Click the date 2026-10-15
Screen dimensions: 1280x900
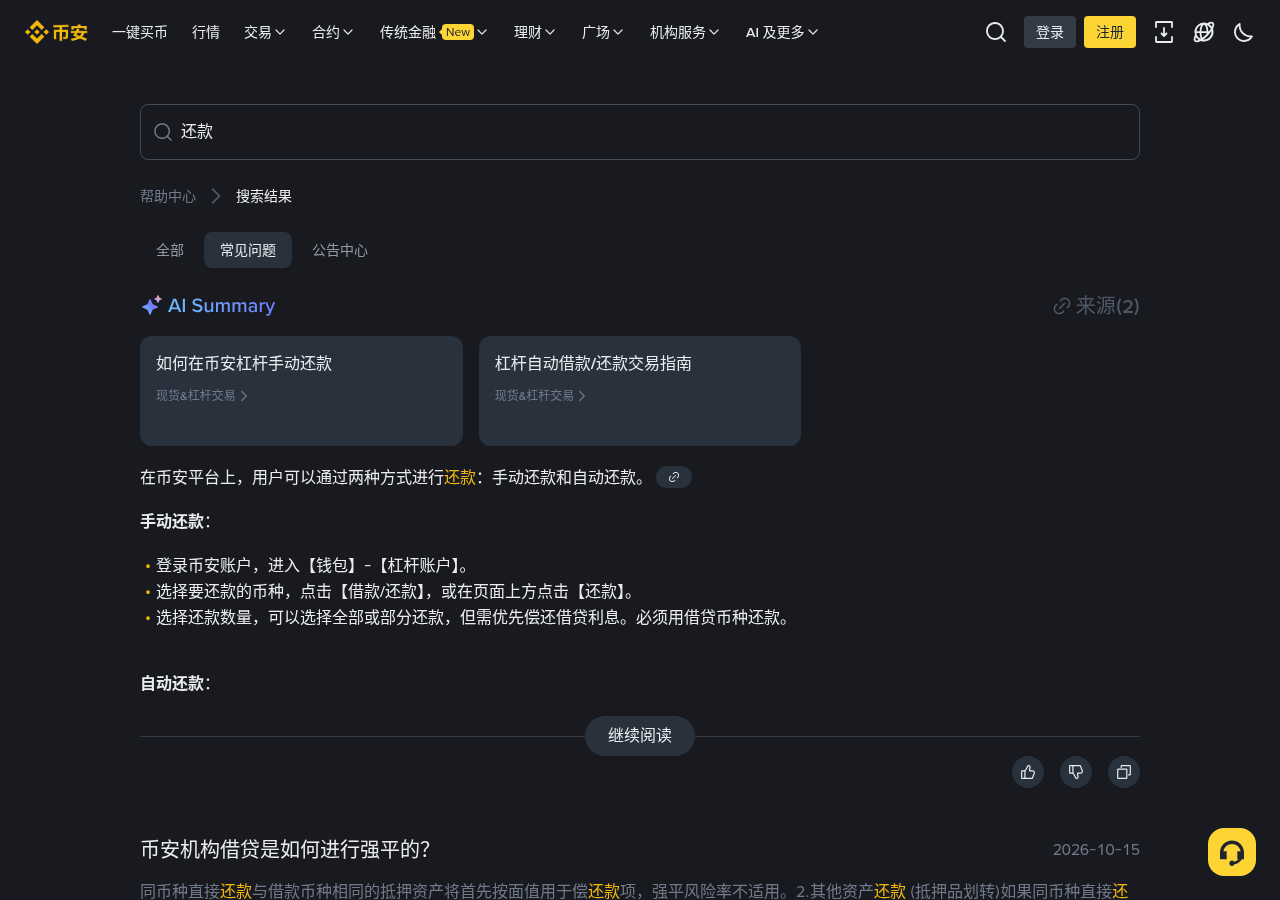click(1096, 850)
